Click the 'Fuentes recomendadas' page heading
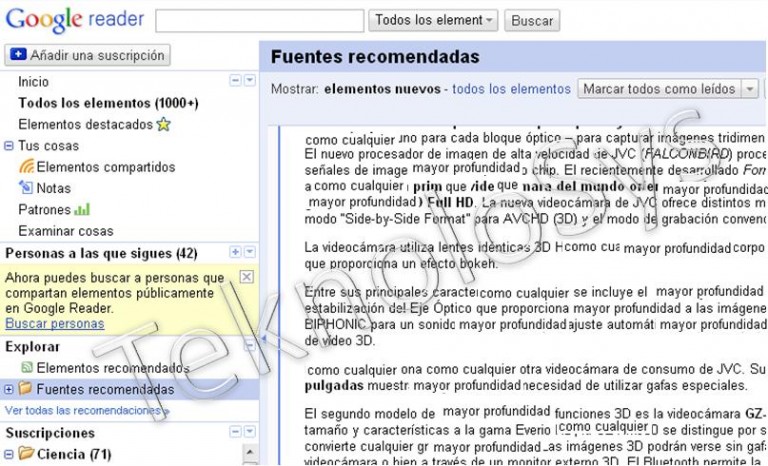This screenshot has width=768, height=466. (375, 57)
